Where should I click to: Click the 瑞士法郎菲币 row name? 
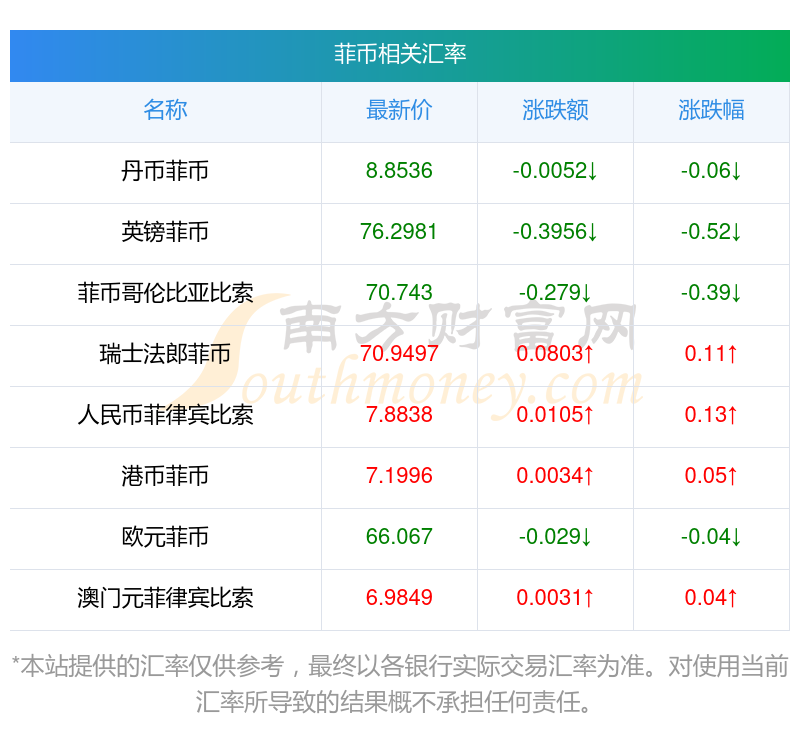[x=165, y=354]
